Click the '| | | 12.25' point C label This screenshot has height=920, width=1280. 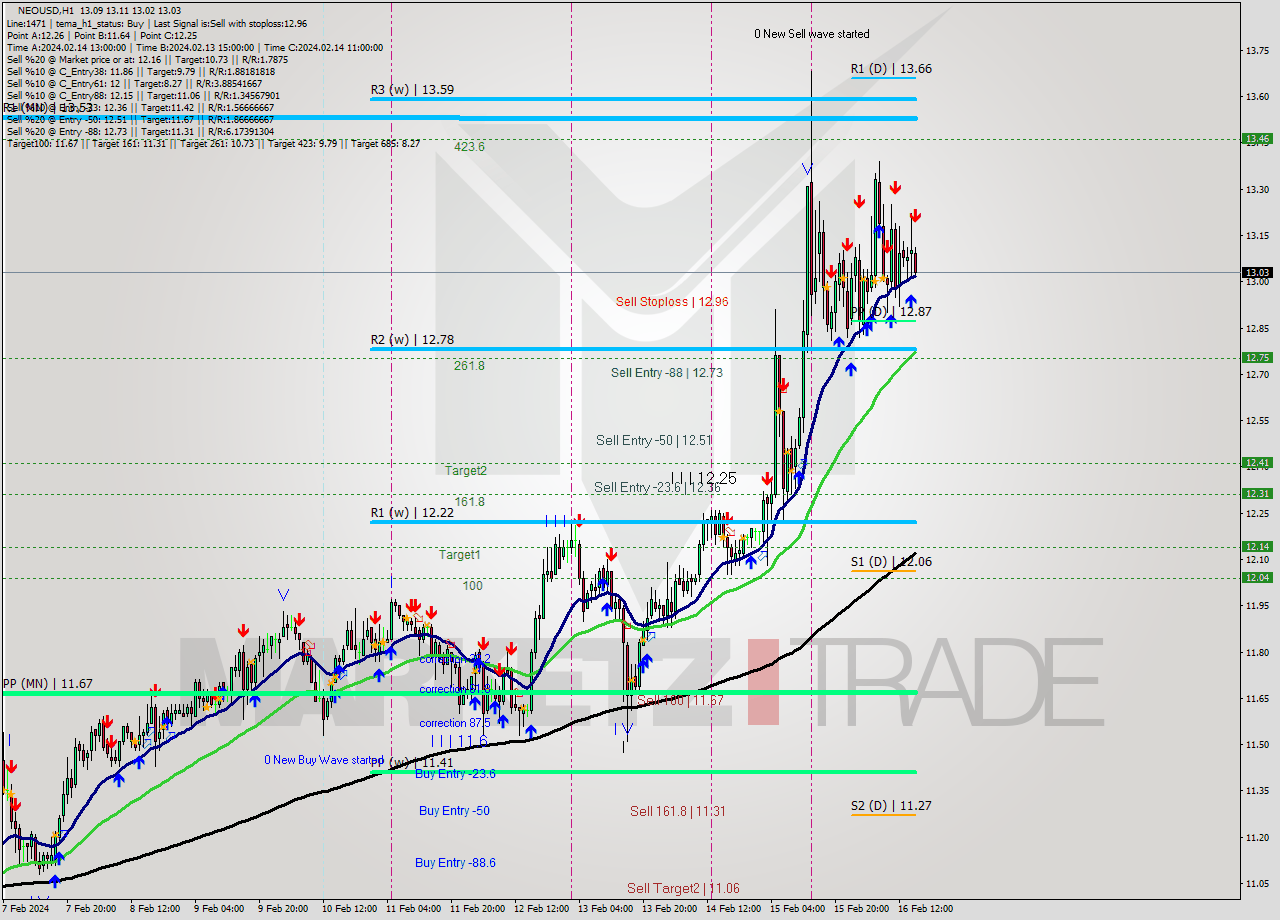pos(704,479)
